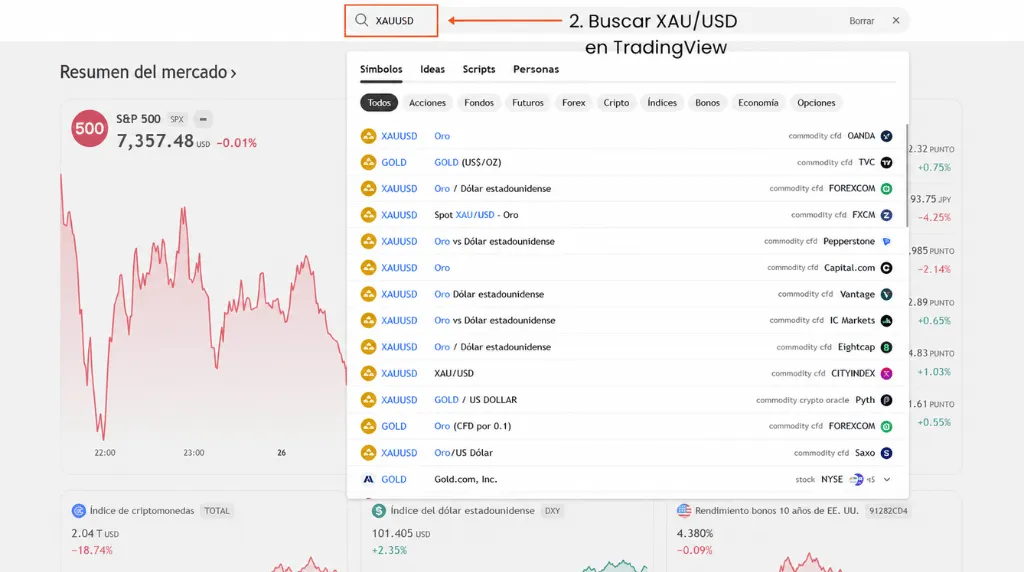This screenshot has height=572, width=1024.
Task: Select GOLD / US DOLLAR Pyth result
Action: (x=627, y=400)
